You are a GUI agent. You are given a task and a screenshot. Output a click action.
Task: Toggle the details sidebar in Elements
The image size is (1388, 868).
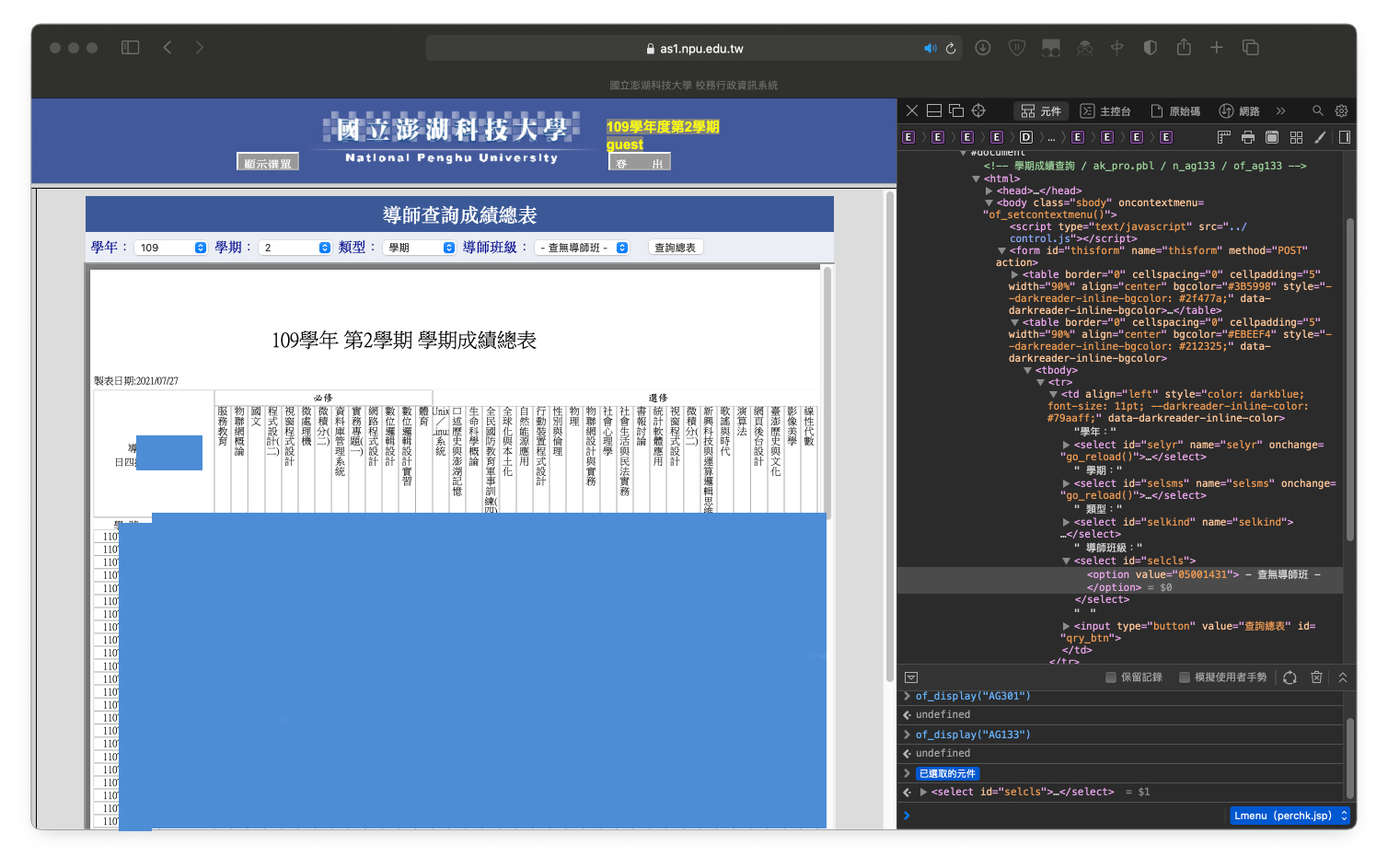[1345, 137]
